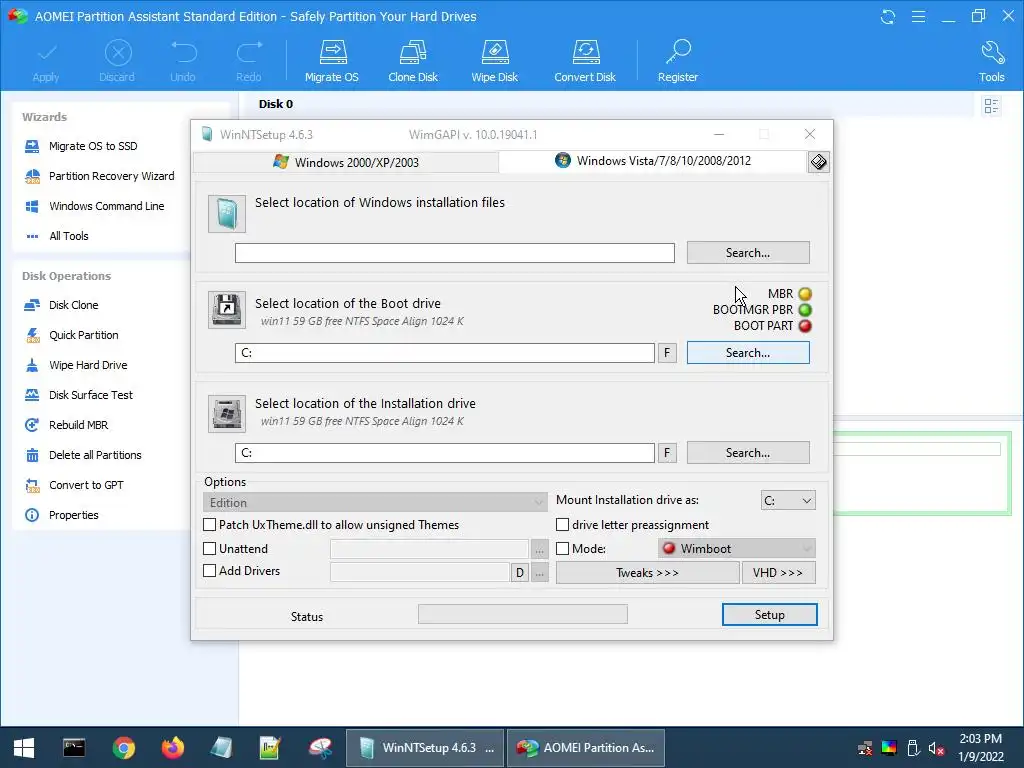The image size is (1024, 768).
Task: Open AOMEI hamburger menu in title bar
Action: (x=918, y=16)
